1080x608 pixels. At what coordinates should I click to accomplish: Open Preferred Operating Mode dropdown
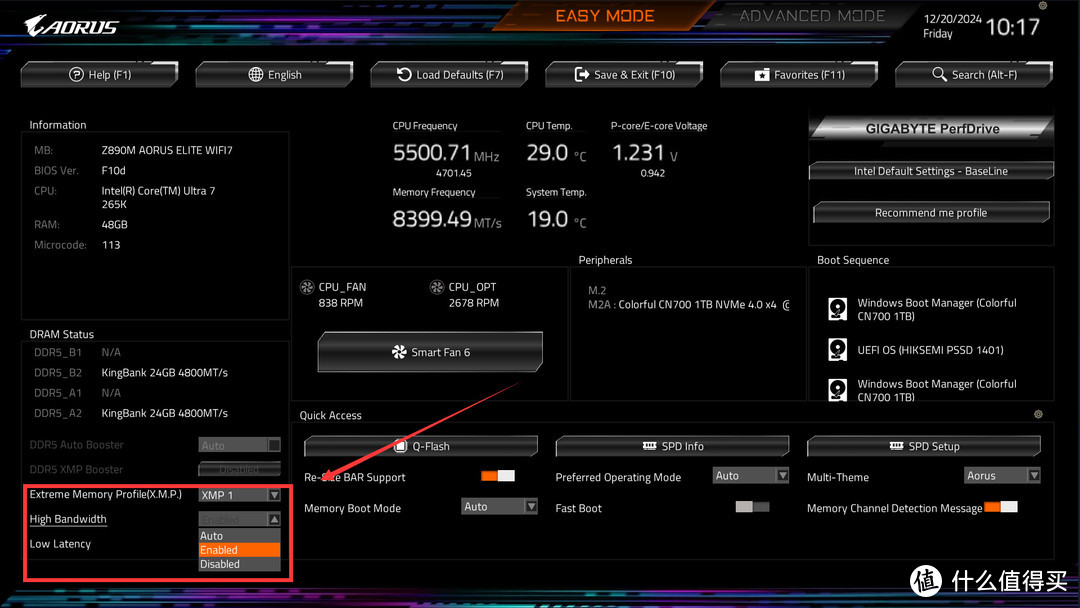point(751,476)
